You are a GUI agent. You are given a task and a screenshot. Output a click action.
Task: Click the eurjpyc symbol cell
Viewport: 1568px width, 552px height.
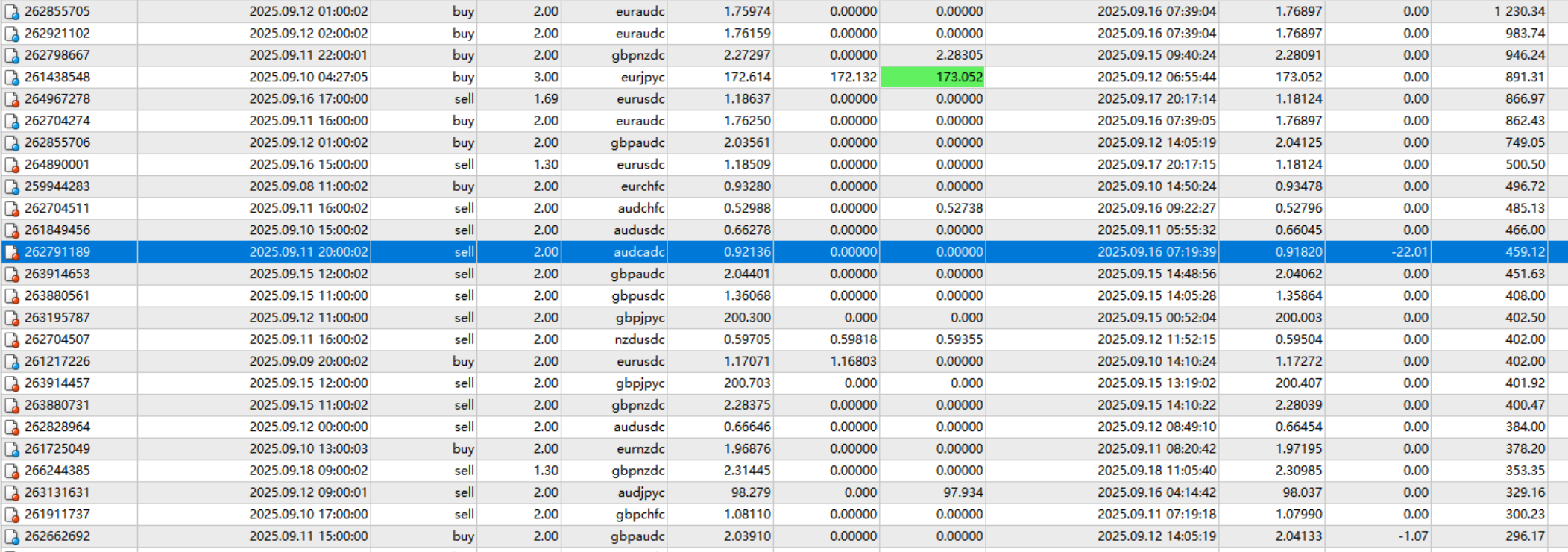[643, 77]
